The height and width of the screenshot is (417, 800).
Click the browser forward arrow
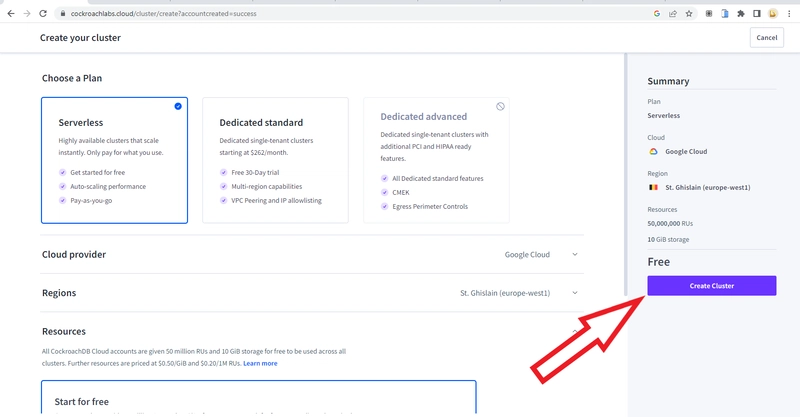click(x=27, y=14)
